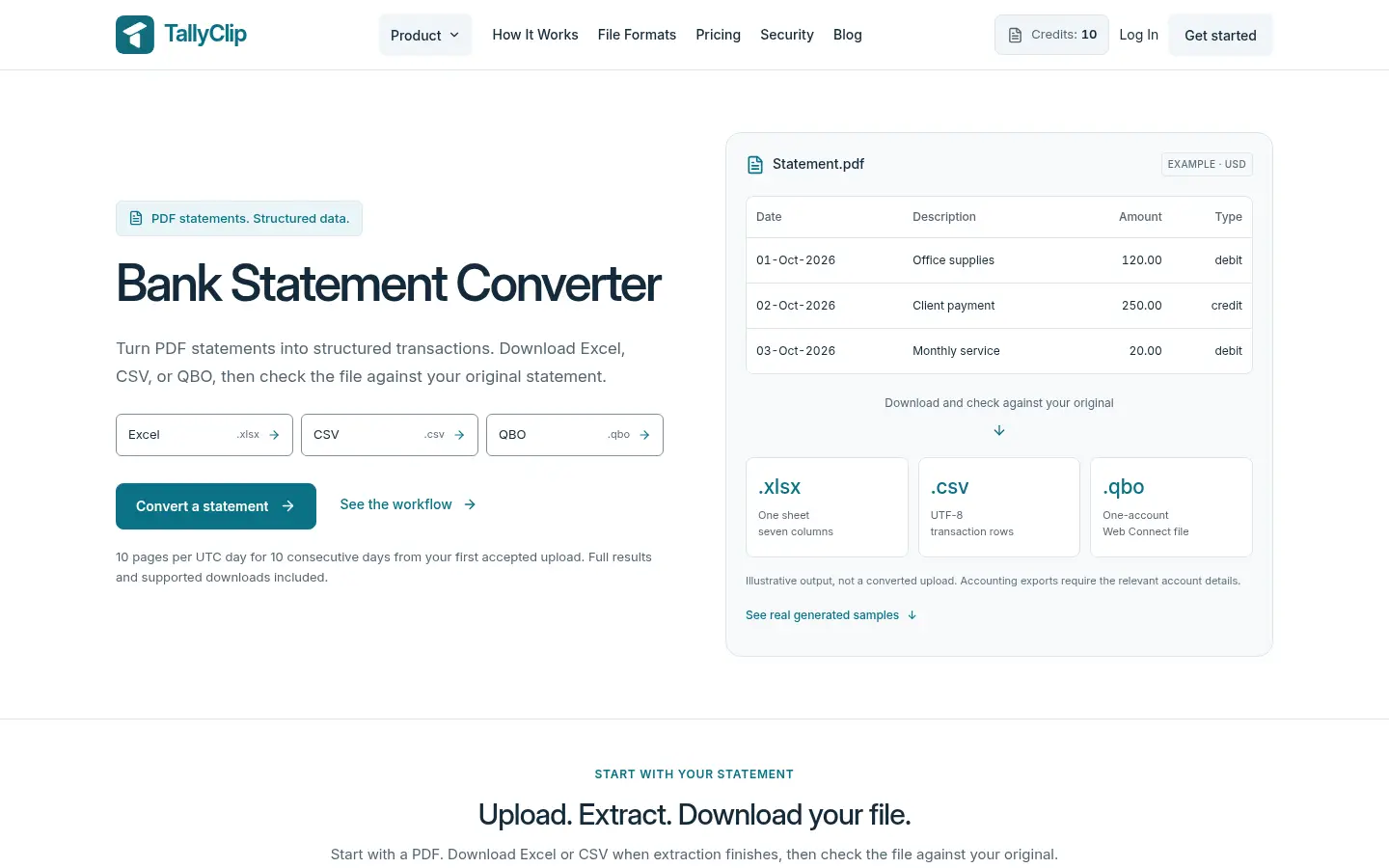The height and width of the screenshot is (868, 1389).
Task: Click the EXAMPLE · USD badge
Action: point(1207,164)
